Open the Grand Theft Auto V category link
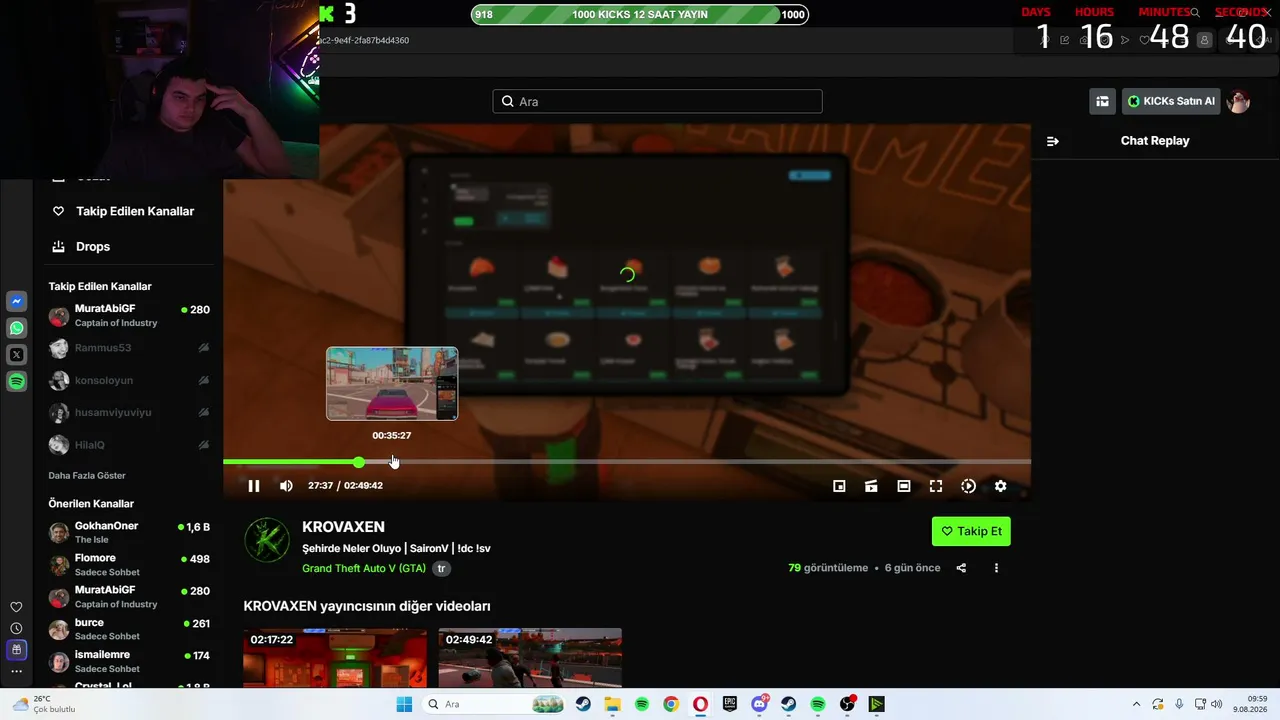The width and height of the screenshot is (1280, 720). pos(364,568)
